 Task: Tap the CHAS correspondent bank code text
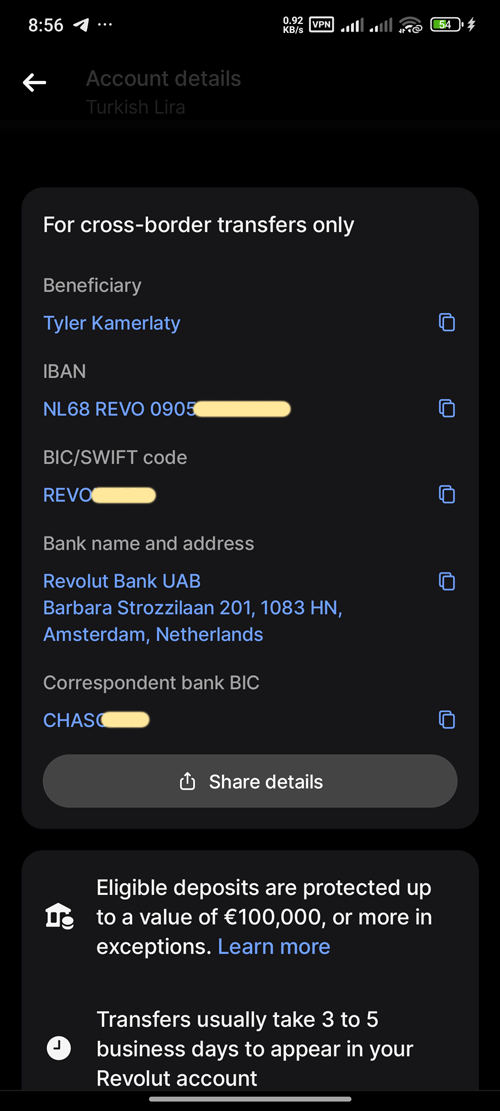(96, 721)
